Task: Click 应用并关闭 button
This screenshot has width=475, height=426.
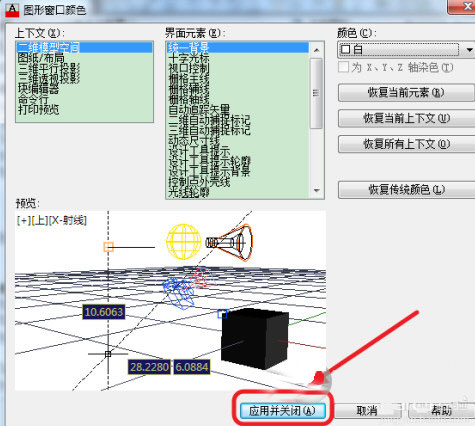Action: (282, 411)
